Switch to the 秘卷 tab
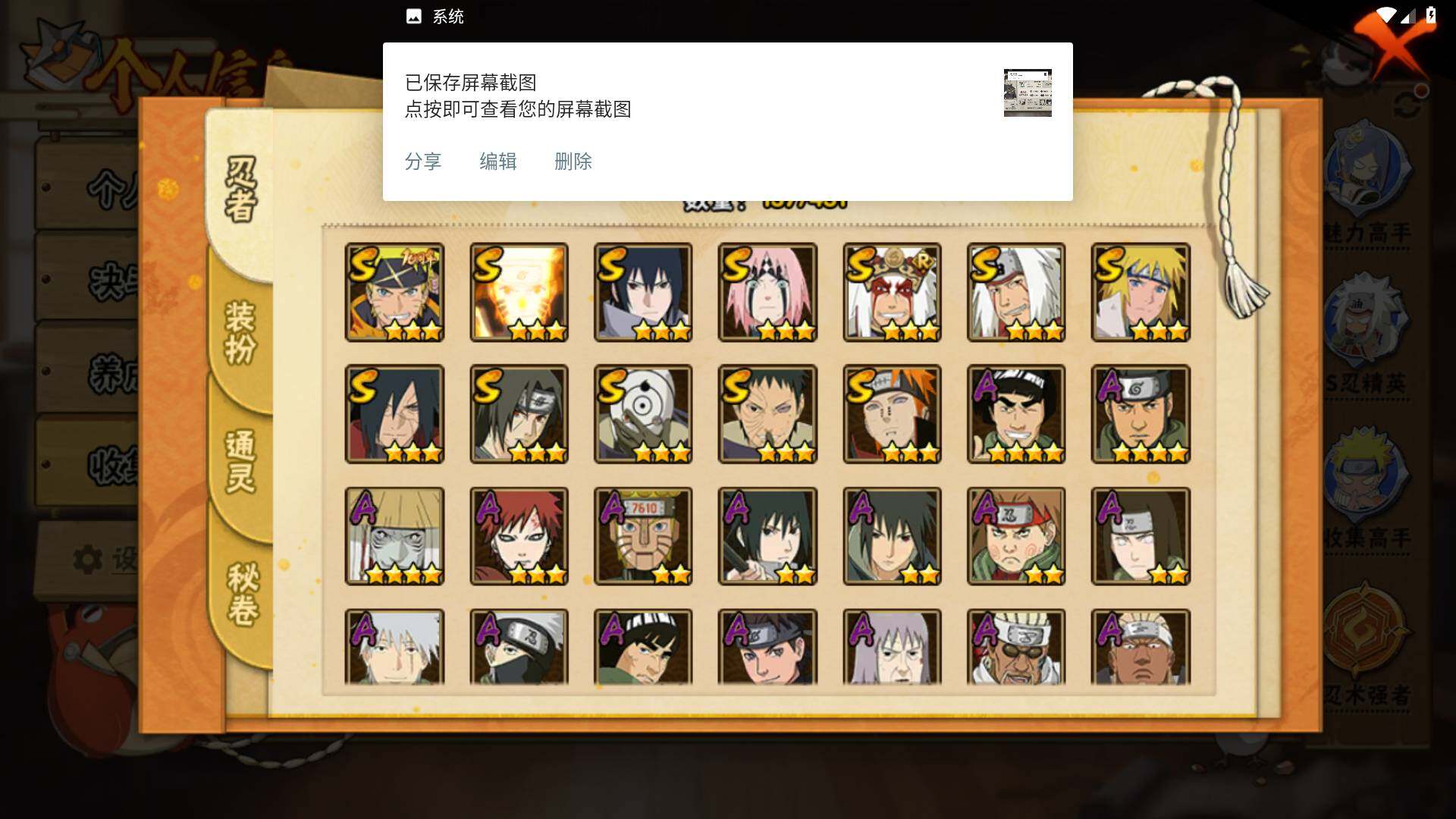Viewport: 1456px width, 819px height. pyautogui.click(x=243, y=595)
